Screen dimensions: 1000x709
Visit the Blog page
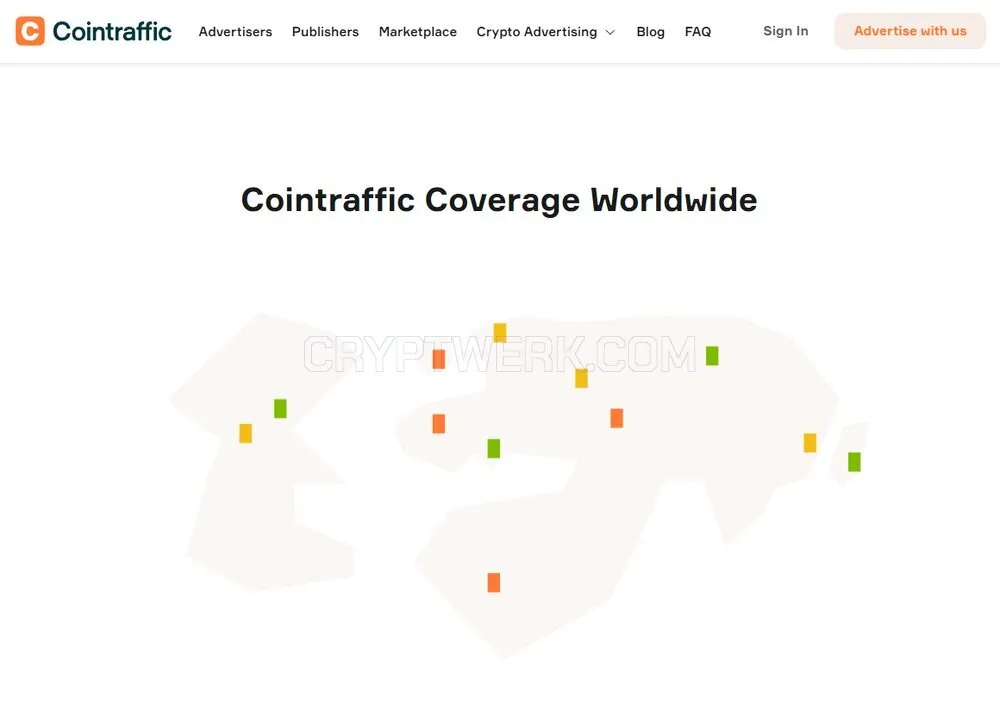pyautogui.click(x=651, y=31)
